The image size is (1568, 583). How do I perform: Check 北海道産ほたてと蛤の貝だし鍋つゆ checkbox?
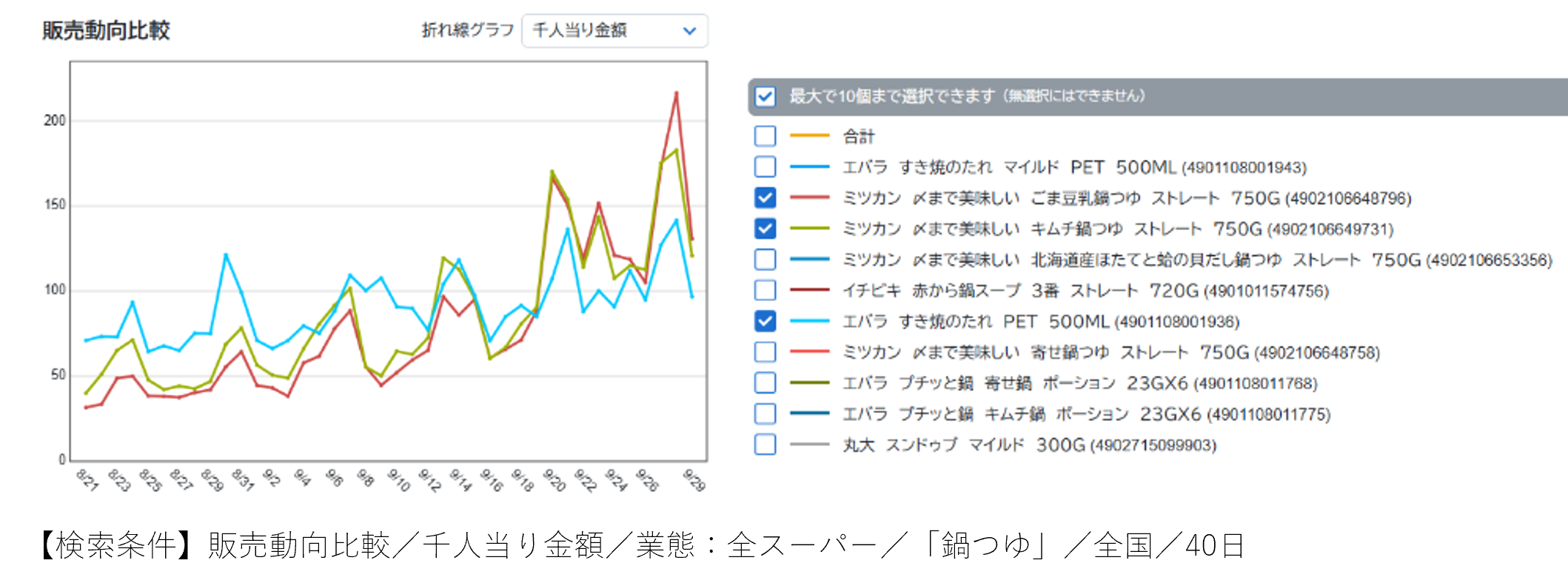click(x=765, y=260)
